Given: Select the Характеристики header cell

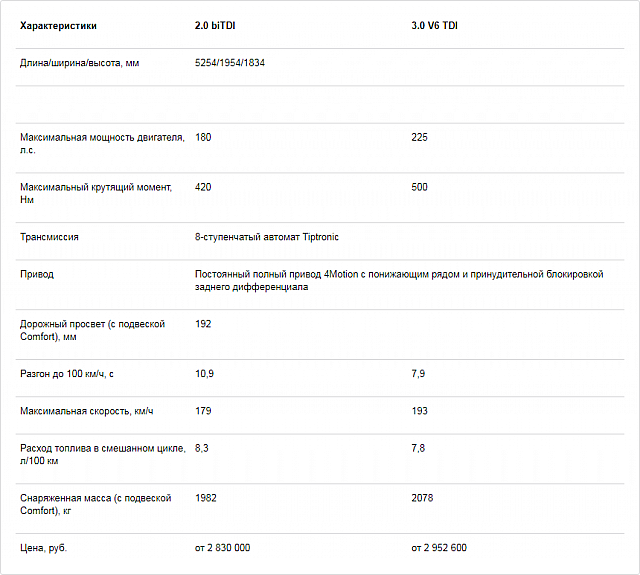Looking at the screenshot, I should pos(59,25).
